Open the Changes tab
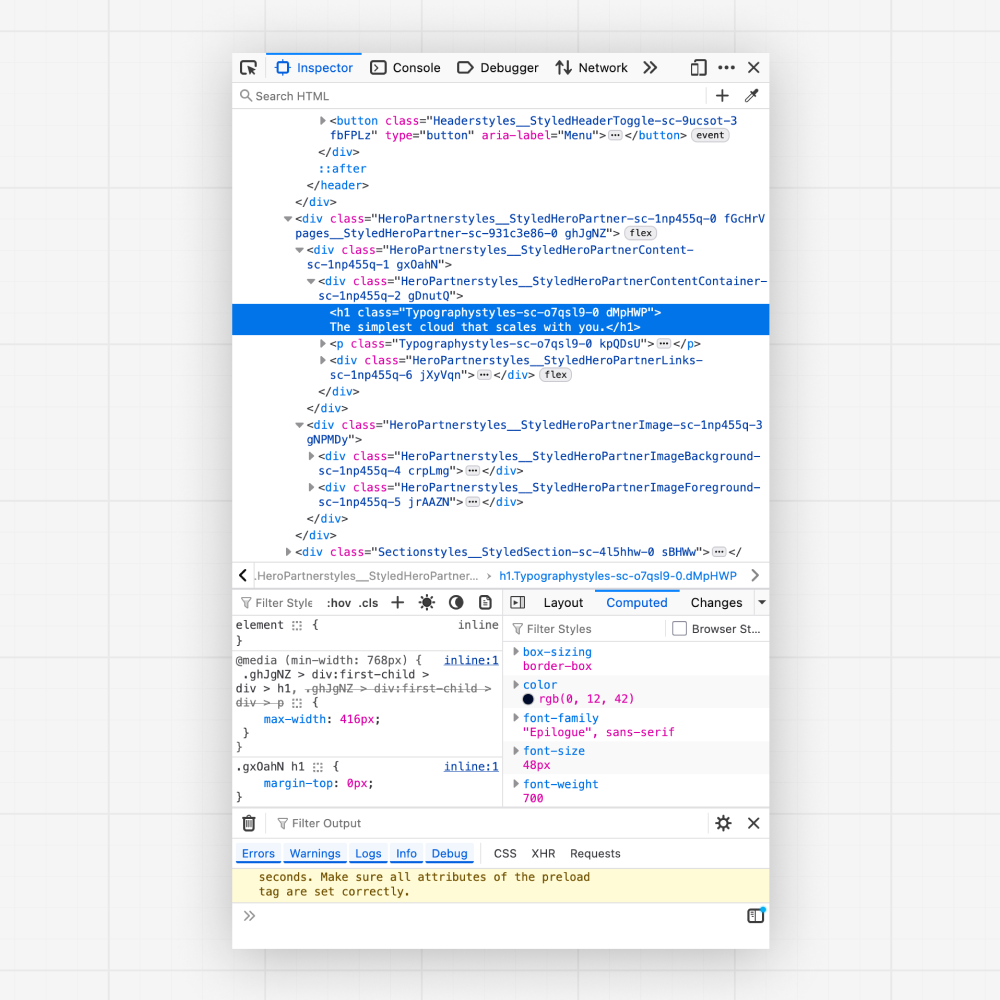The height and width of the screenshot is (1000, 1000). 716,603
